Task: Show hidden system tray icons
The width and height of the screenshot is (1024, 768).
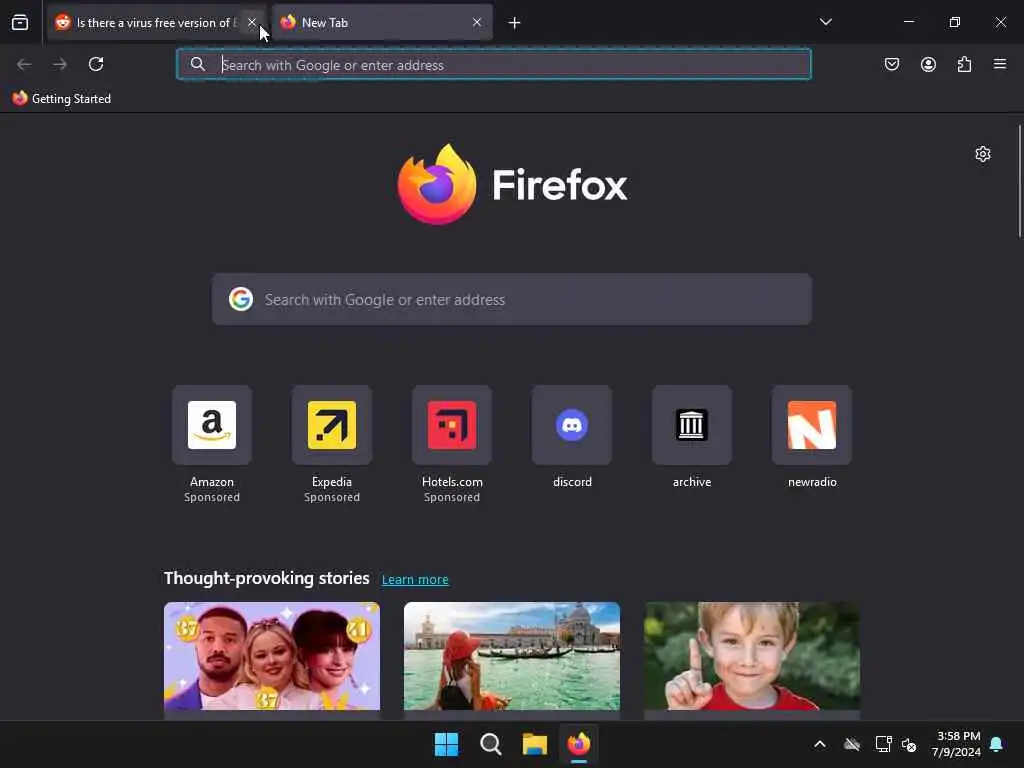Action: [x=820, y=744]
